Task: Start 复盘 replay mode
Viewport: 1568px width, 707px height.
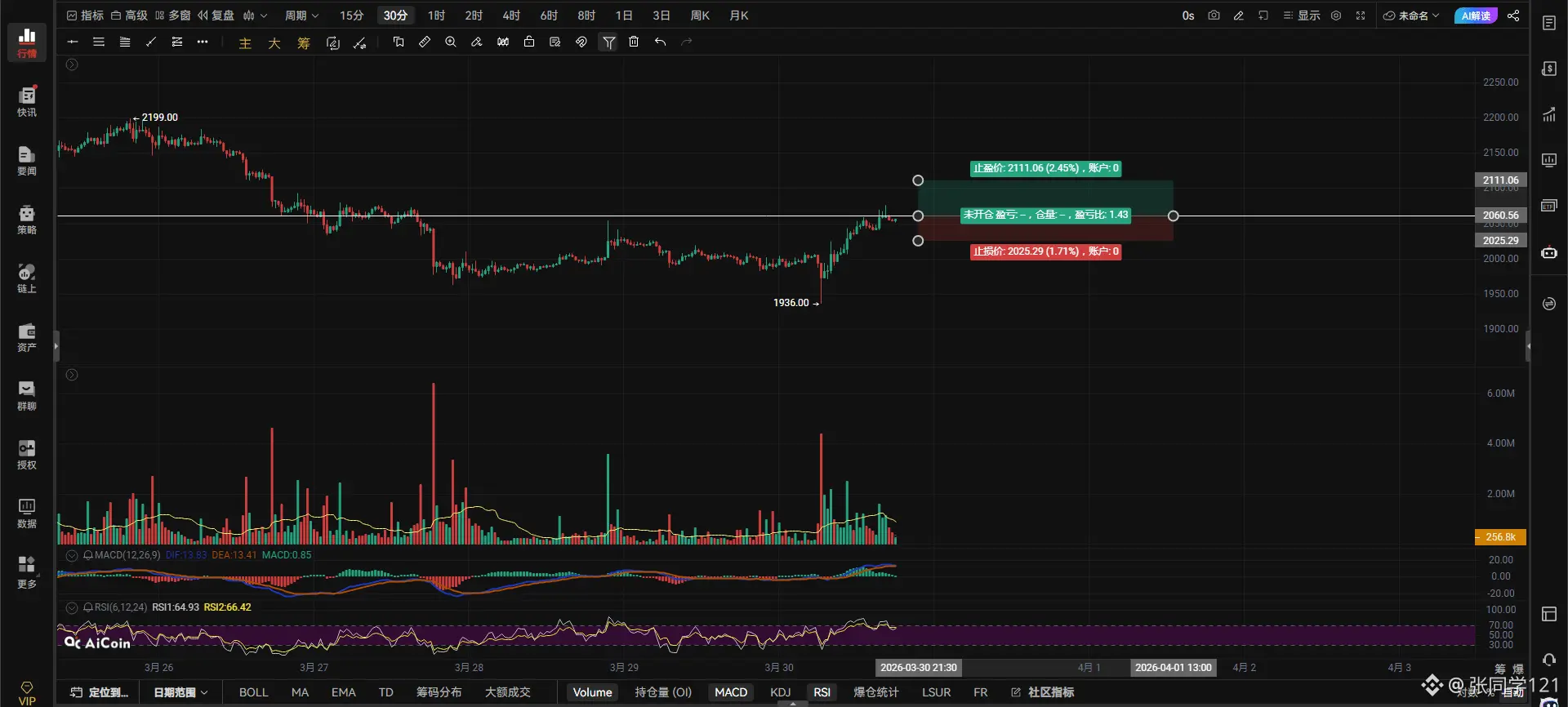Action: pos(216,16)
